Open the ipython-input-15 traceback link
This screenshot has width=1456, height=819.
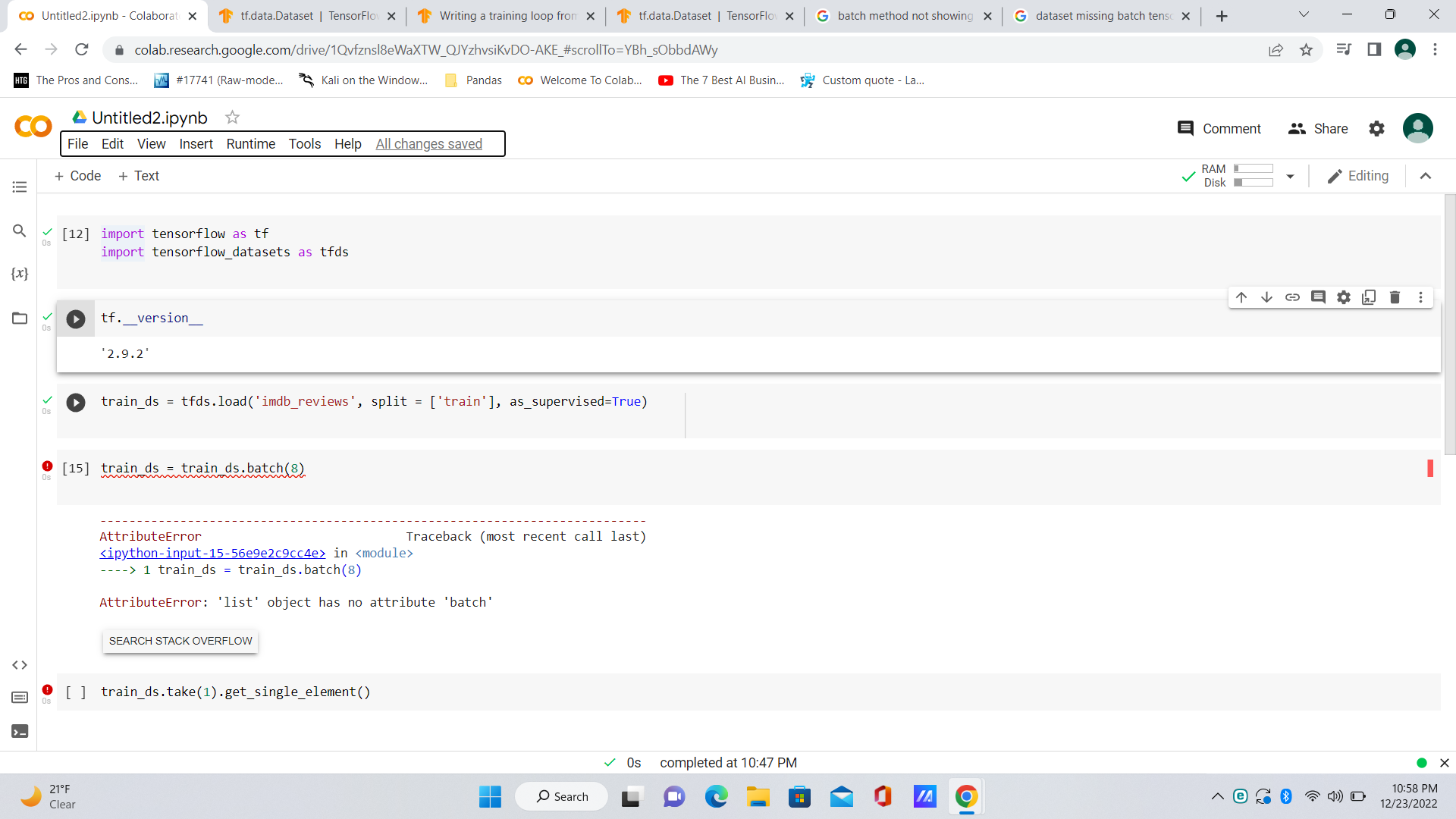(x=212, y=554)
